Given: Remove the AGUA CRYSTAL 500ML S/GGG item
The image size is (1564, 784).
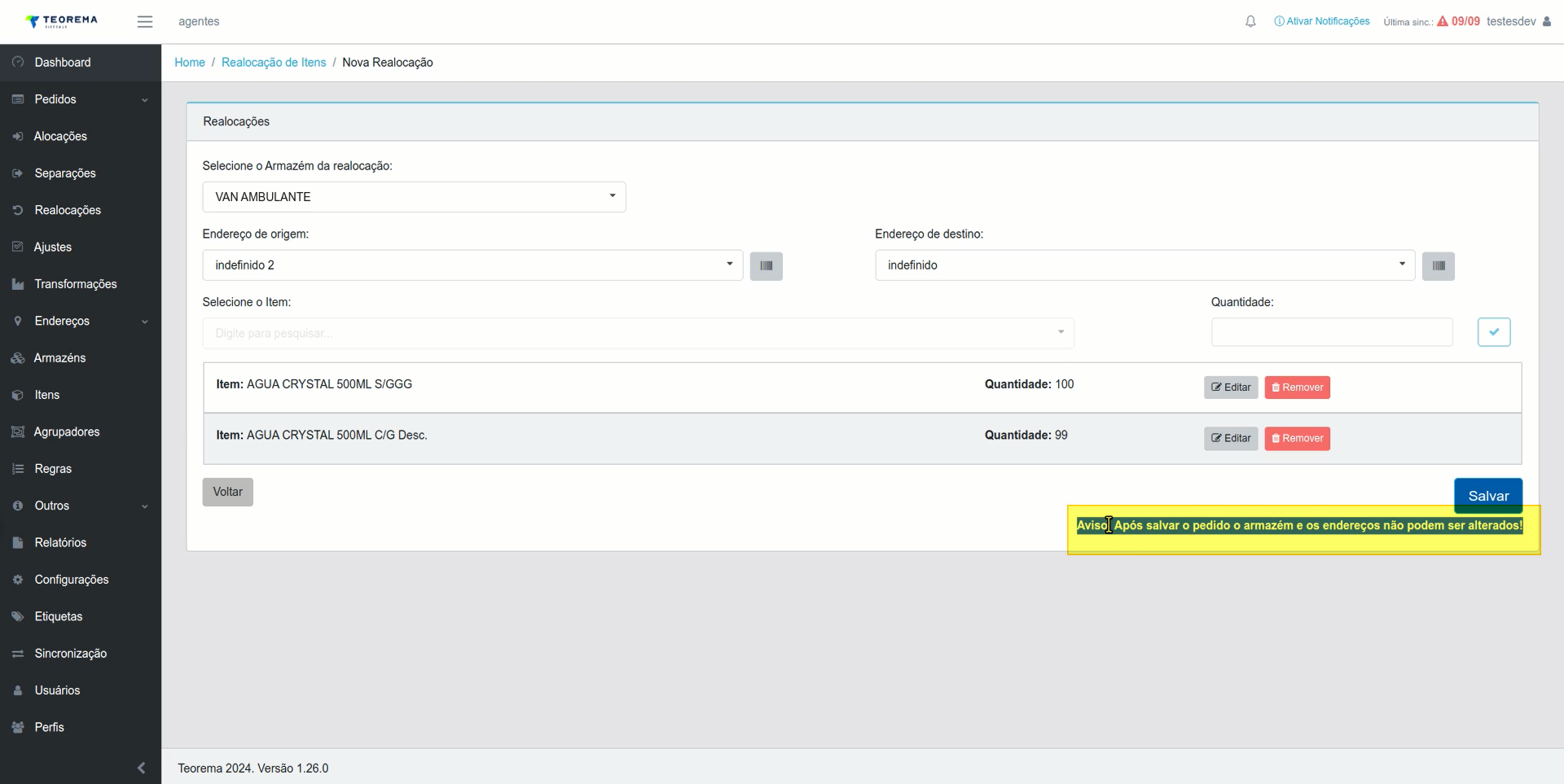Looking at the screenshot, I should point(1297,388).
